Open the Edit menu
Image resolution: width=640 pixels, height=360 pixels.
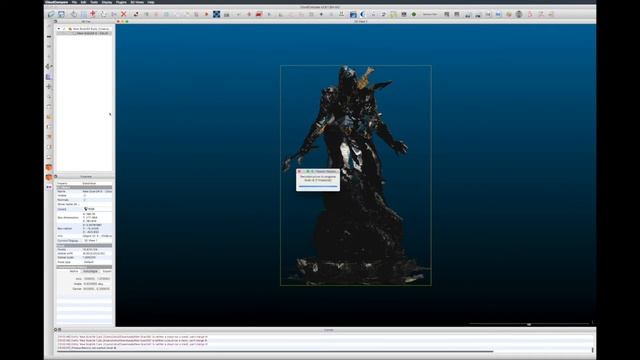(x=83, y=2)
